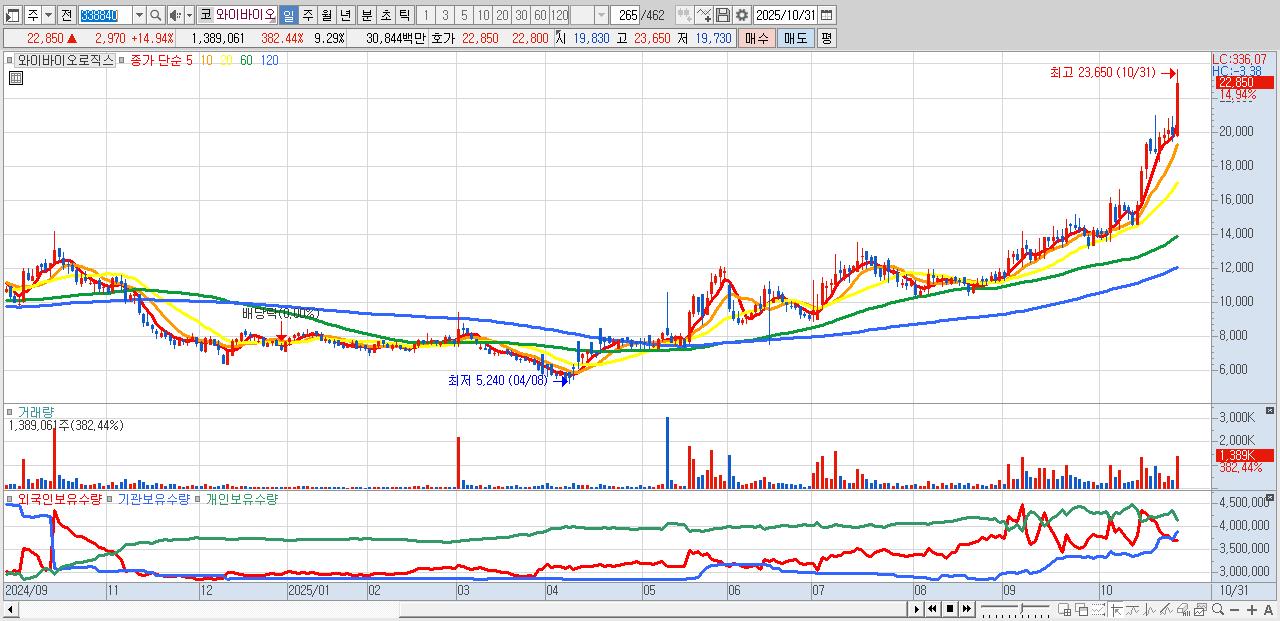Switch to monthly chart period 월
Screen dimensions: 1280x621
pos(326,15)
